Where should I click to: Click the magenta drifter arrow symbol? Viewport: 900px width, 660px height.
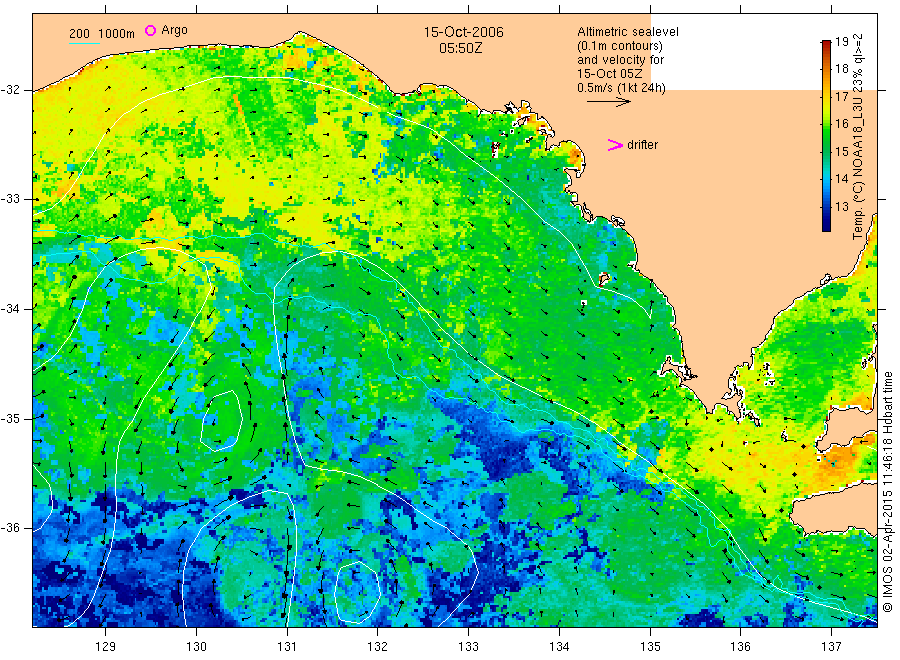[615, 145]
